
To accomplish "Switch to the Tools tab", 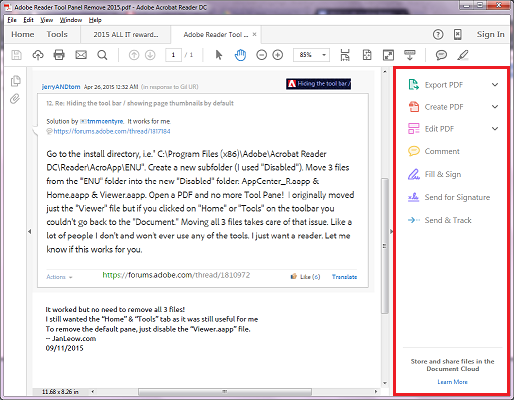I will pyautogui.click(x=57, y=34).
